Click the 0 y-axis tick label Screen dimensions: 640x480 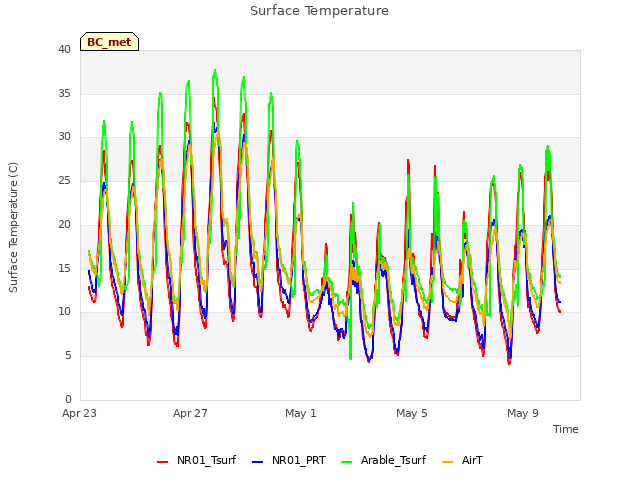(68, 399)
